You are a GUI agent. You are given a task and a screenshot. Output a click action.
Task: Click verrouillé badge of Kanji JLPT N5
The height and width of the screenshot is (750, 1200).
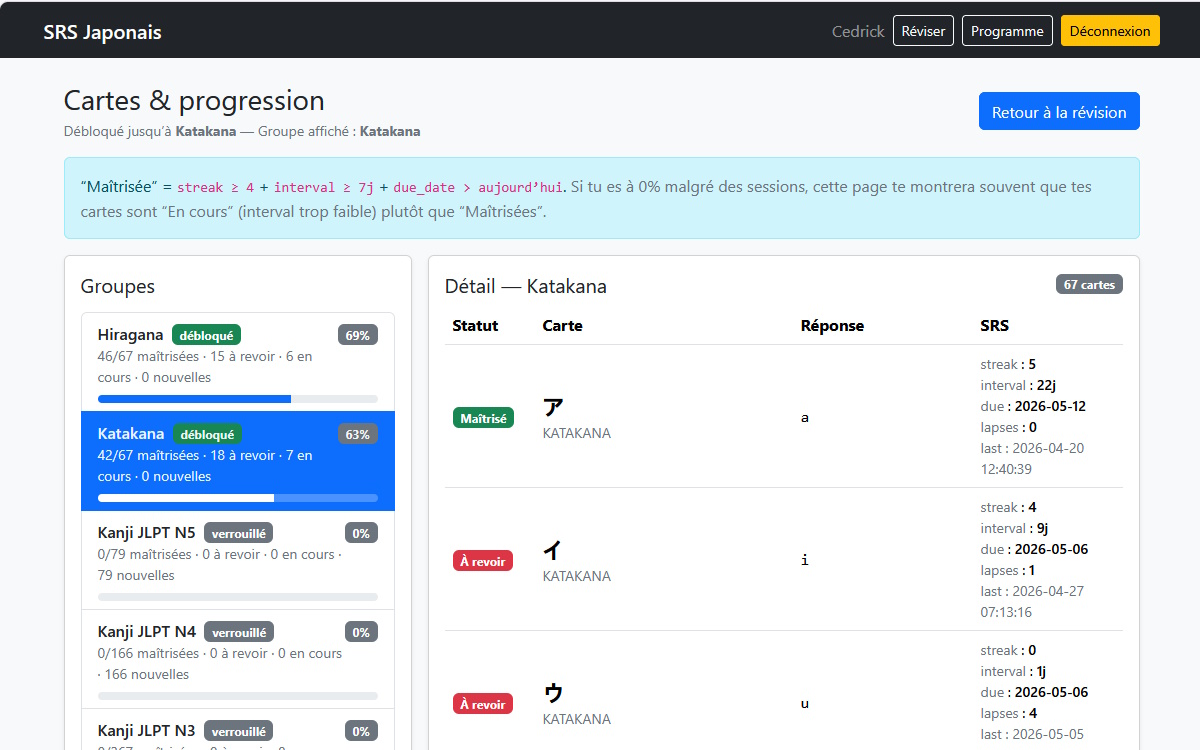[238, 533]
